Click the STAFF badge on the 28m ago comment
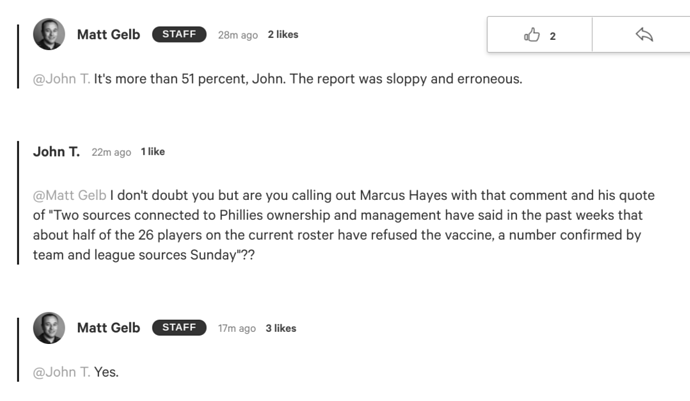Viewport: 690px width, 401px height. [x=179, y=35]
